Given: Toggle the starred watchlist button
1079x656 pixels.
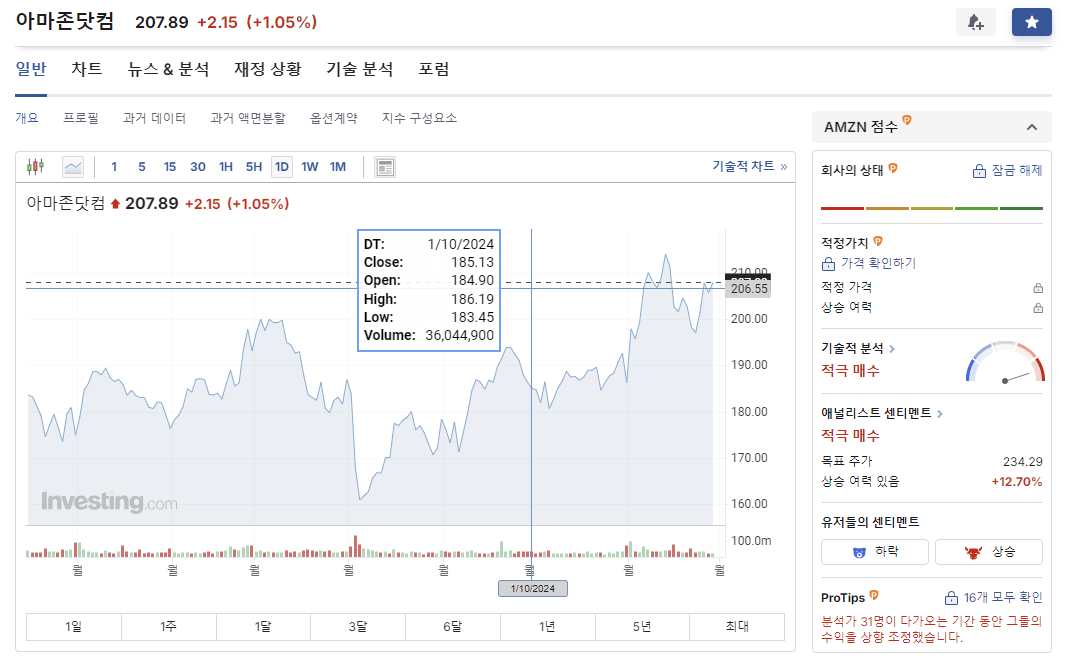Looking at the screenshot, I should (x=1031, y=21).
